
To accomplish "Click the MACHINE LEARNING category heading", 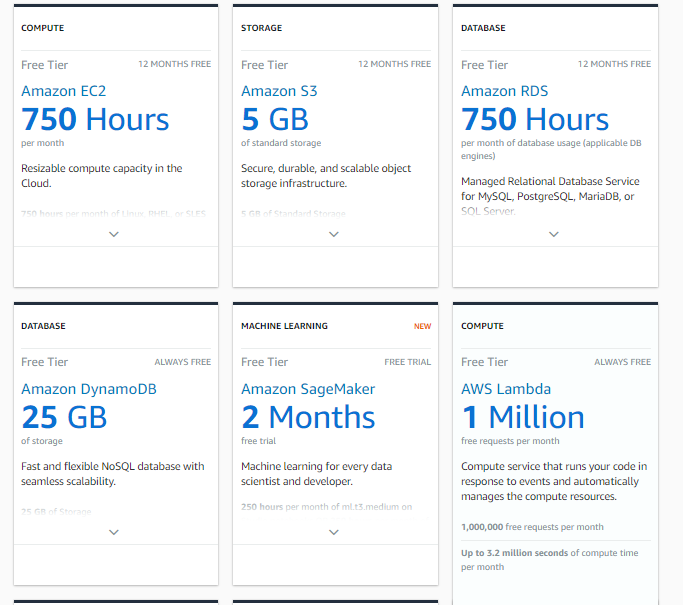I will pos(284,326).
